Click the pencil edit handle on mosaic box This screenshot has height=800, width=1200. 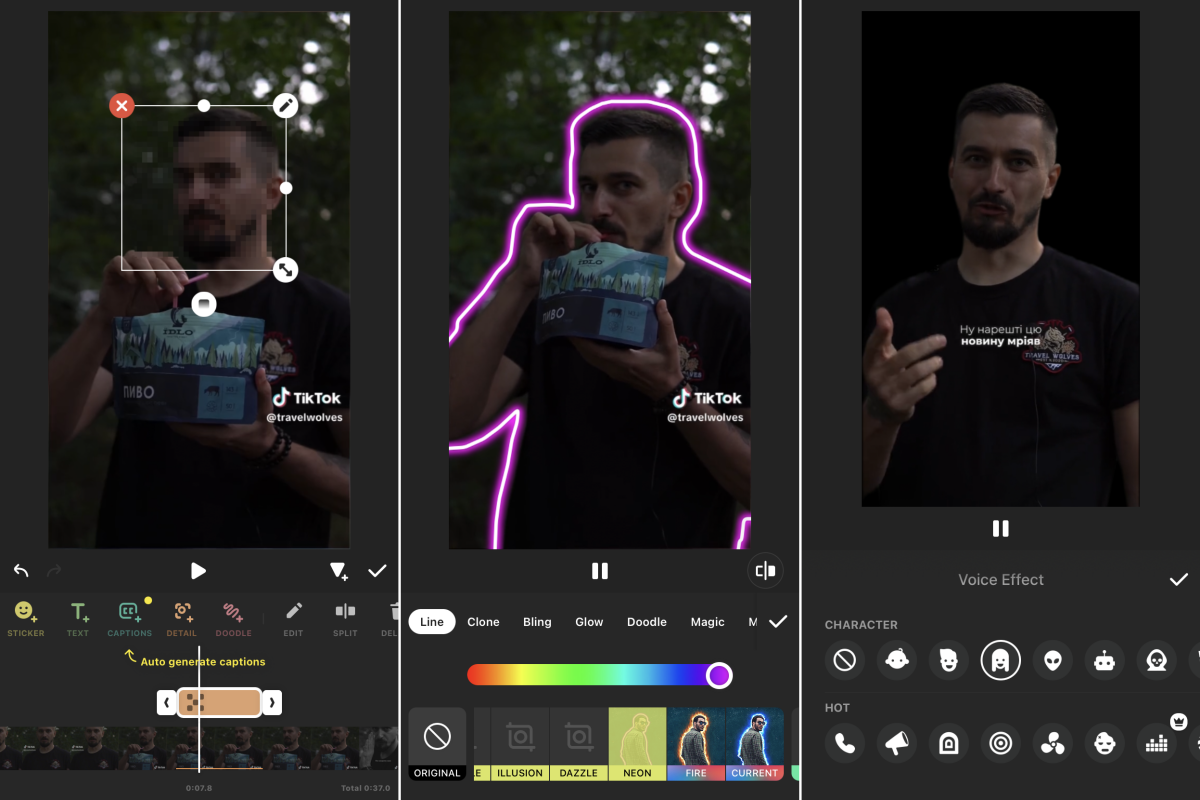coord(286,105)
